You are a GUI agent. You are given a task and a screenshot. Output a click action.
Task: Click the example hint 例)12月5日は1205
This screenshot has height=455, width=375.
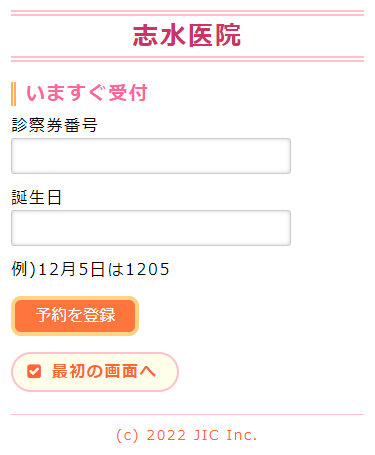(91, 269)
